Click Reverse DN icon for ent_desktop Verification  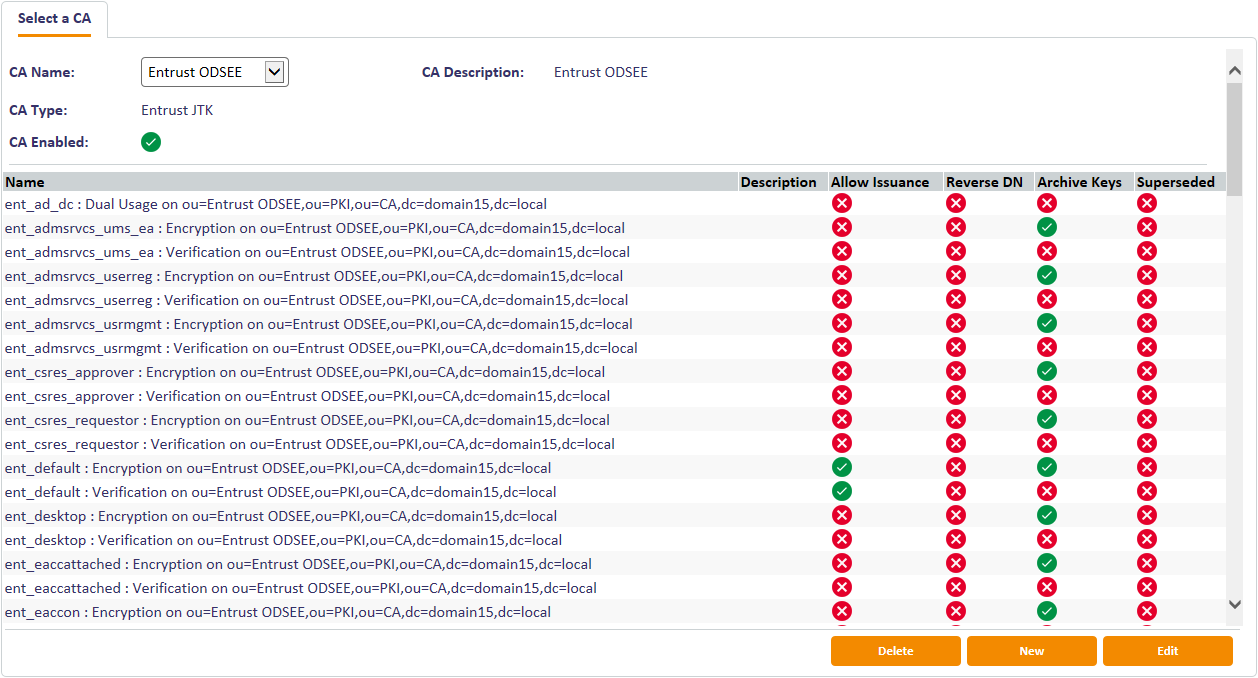pyautogui.click(x=956, y=539)
